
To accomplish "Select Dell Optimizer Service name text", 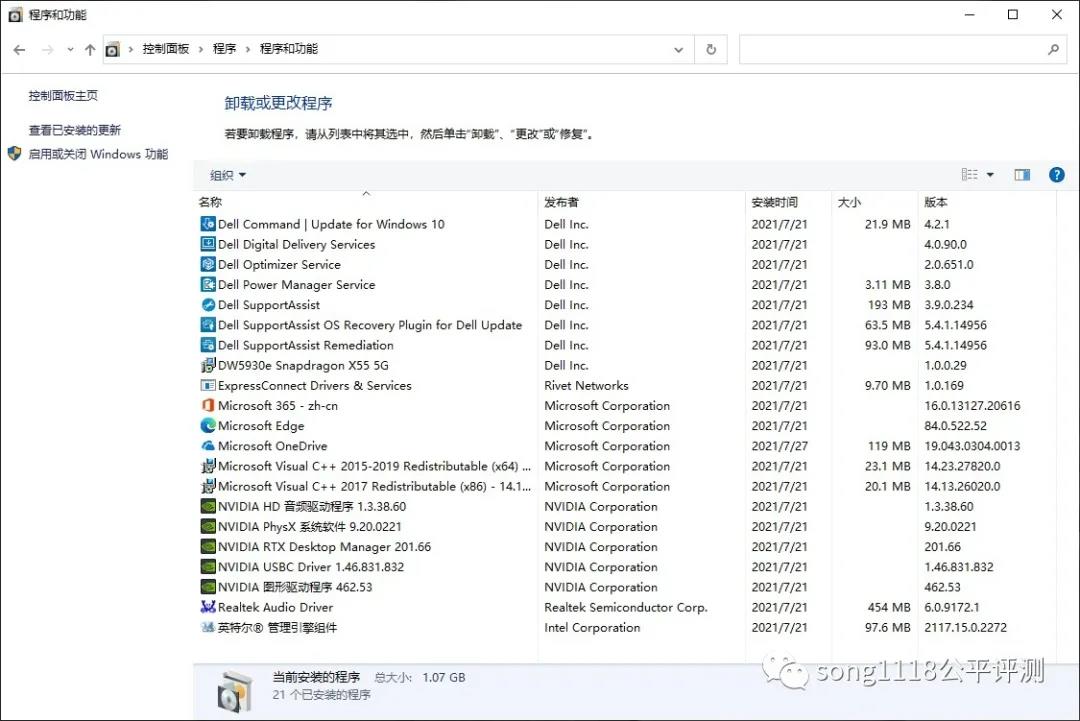I will 279,264.
